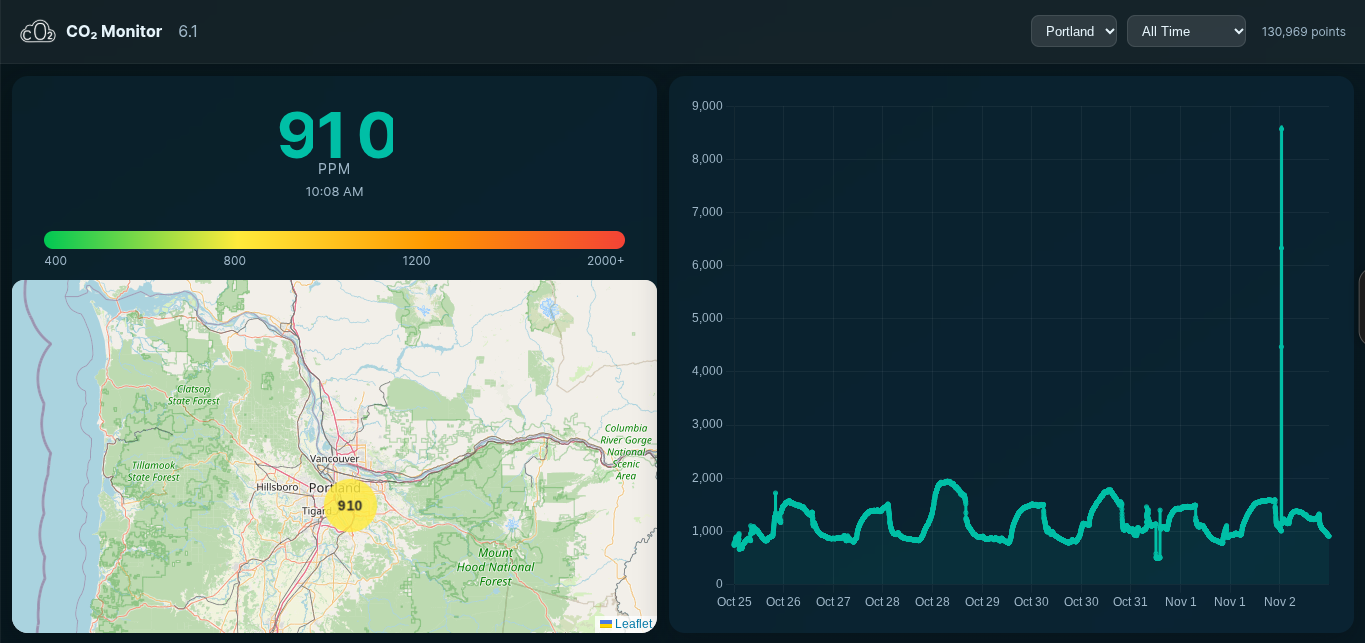Click the Leaflet flag icon

tap(606, 624)
